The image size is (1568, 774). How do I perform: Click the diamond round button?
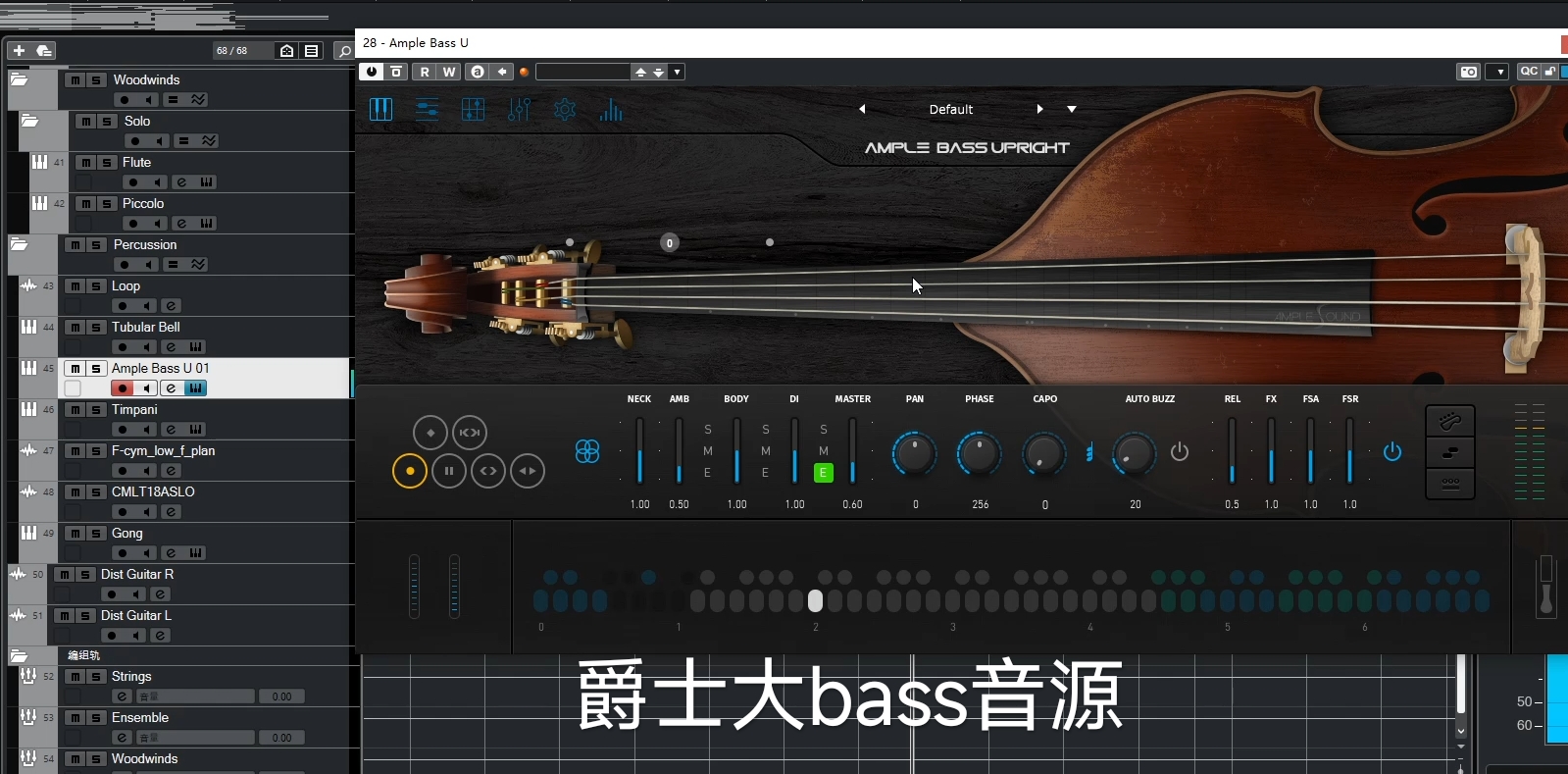tap(430, 433)
